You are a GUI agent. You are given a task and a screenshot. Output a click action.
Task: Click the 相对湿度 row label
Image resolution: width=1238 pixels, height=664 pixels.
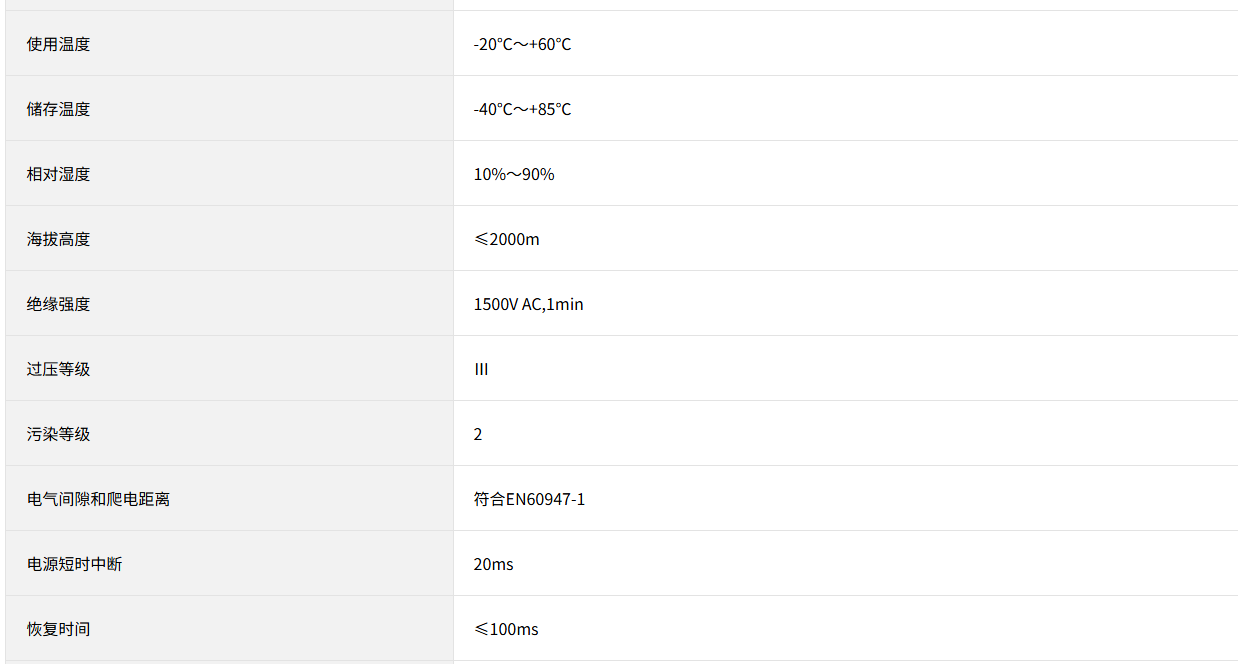pos(58,174)
